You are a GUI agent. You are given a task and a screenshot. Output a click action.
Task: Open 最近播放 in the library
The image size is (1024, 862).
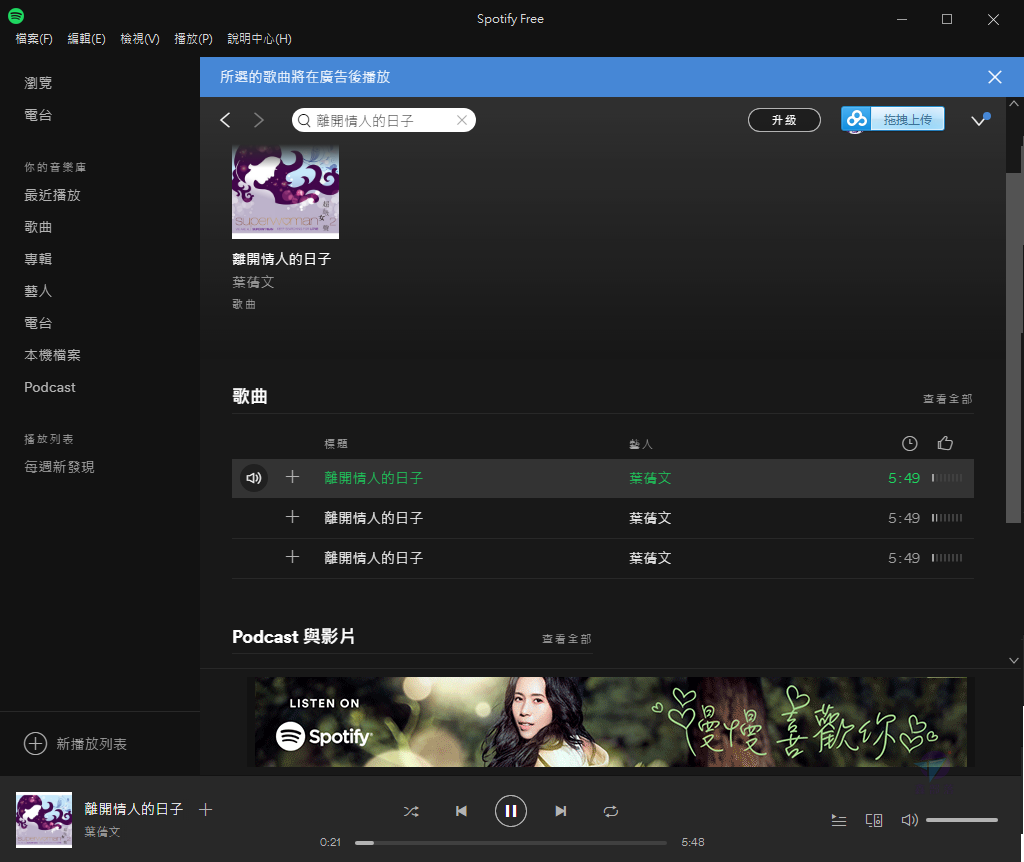(x=52, y=195)
